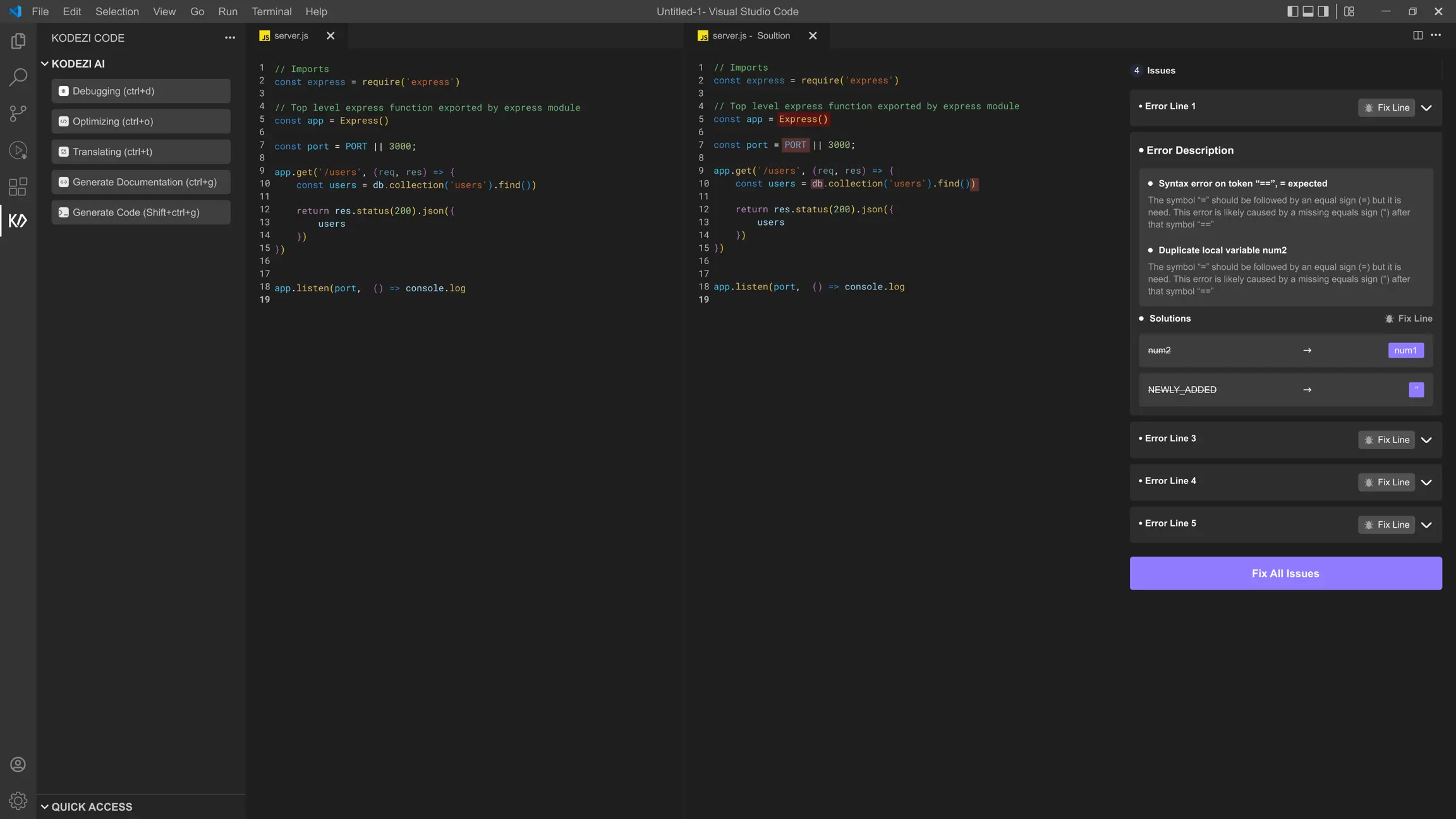
Task: Open the Accounts icon in activity bar
Action: pyautogui.click(x=18, y=765)
